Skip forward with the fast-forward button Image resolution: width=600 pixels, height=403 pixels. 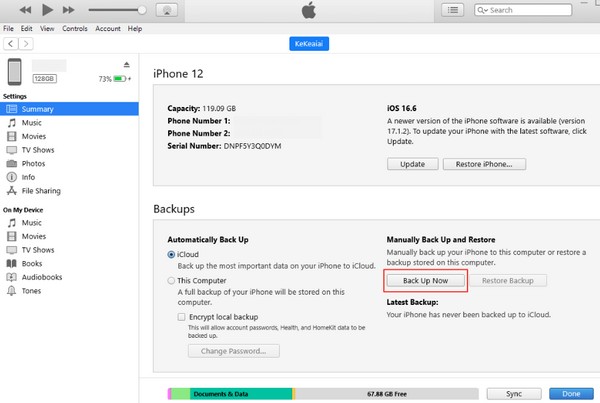(x=68, y=10)
